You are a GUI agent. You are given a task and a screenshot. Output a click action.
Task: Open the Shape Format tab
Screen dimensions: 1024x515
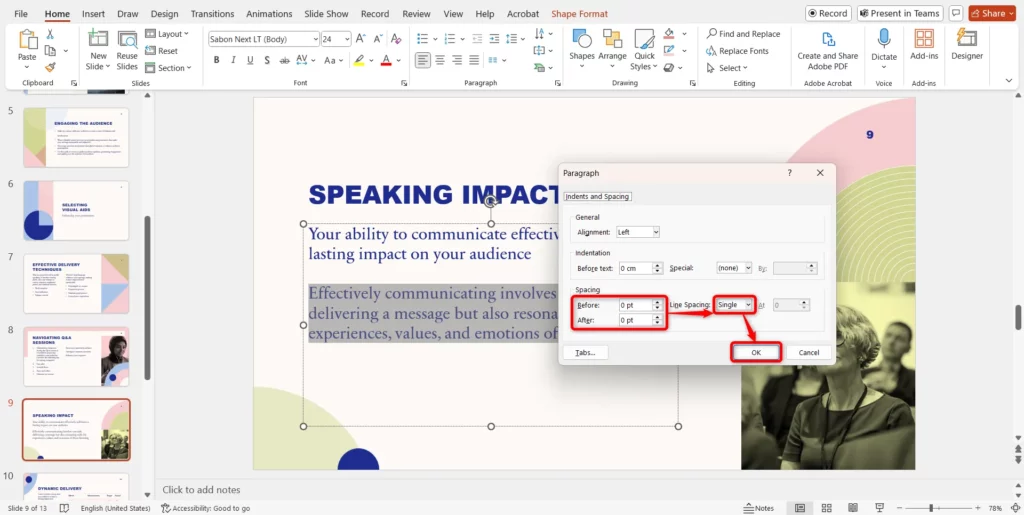(x=579, y=14)
